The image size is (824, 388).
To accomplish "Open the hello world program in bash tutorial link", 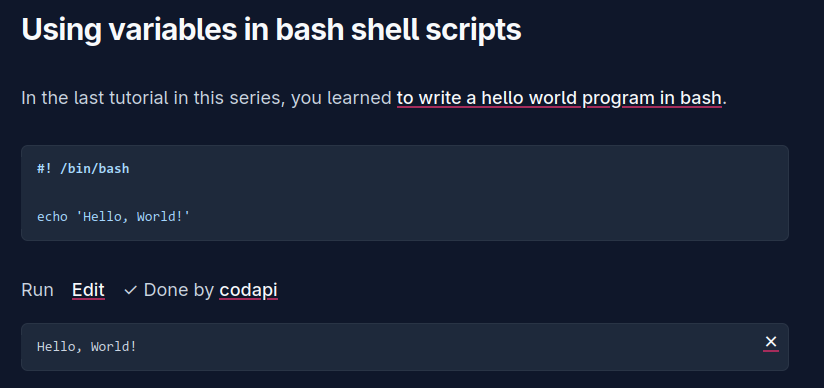I will [559, 98].
